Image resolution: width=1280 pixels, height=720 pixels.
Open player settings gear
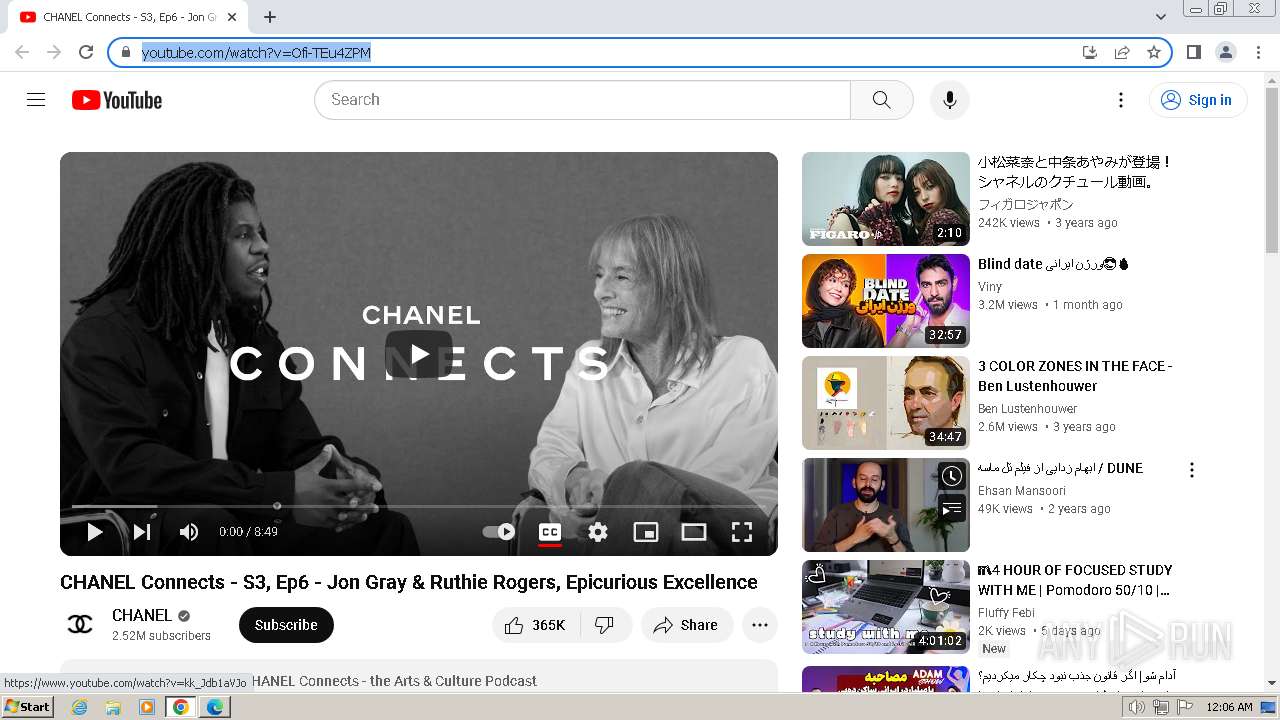point(598,532)
